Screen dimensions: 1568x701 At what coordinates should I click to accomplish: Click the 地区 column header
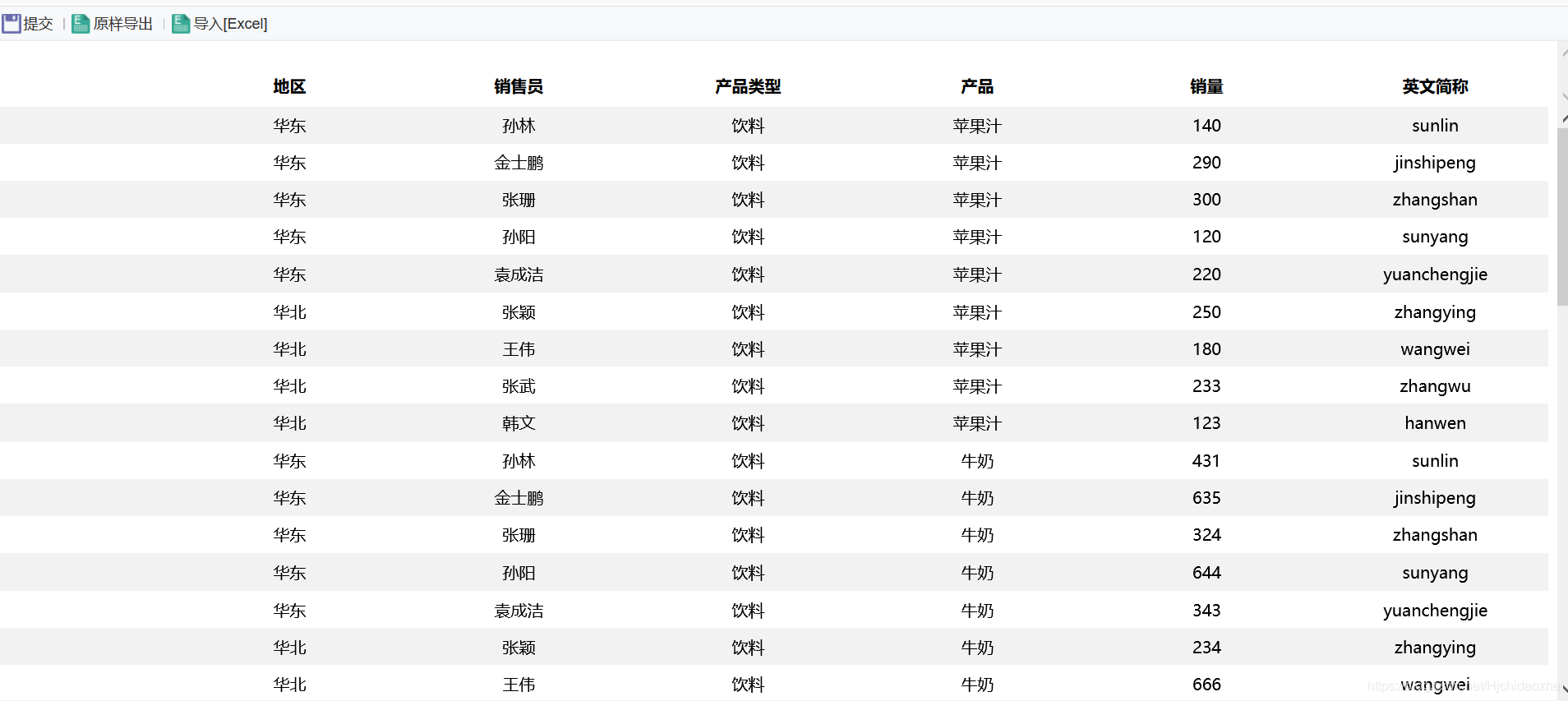tap(289, 86)
